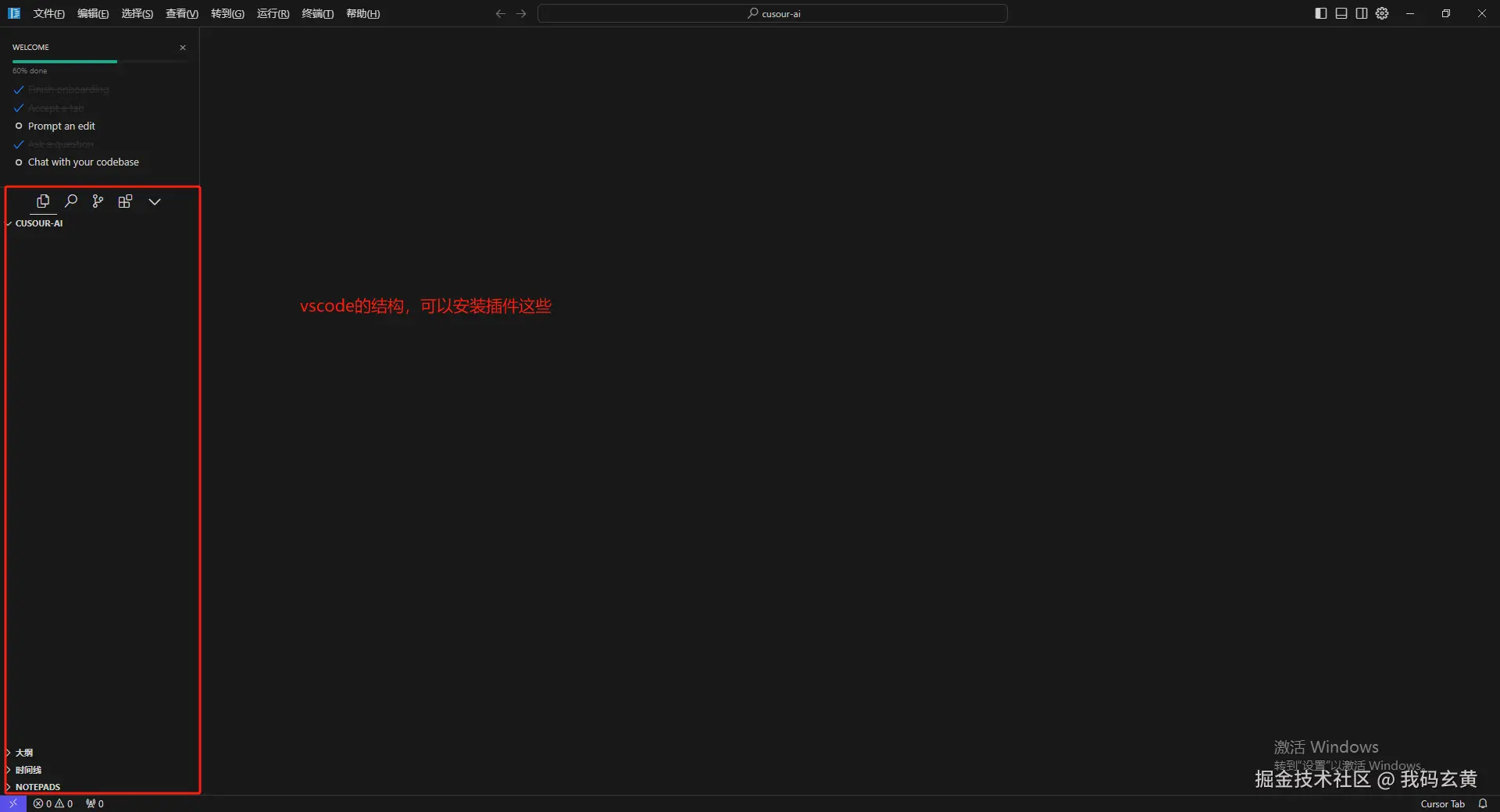Click the '60% done' progress text
The width and height of the screenshot is (1500, 812).
[x=30, y=70]
